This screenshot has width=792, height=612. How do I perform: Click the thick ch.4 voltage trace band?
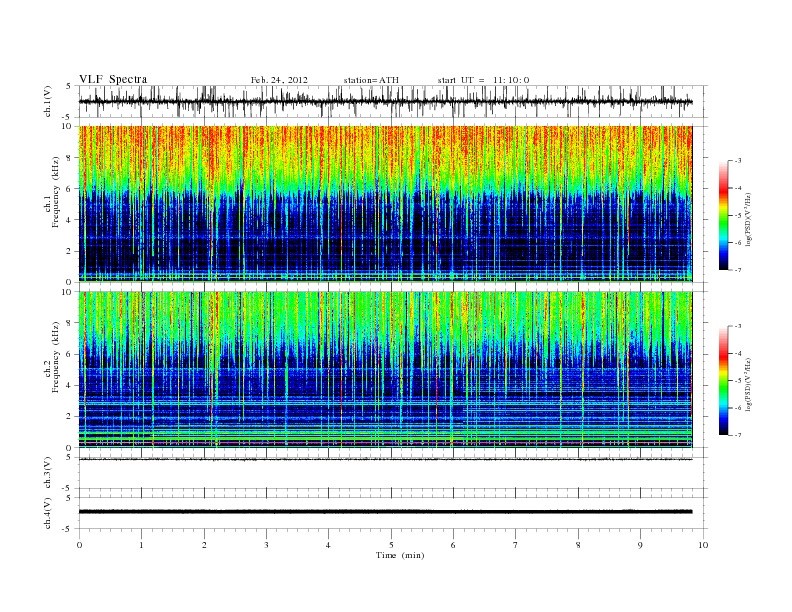point(385,512)
